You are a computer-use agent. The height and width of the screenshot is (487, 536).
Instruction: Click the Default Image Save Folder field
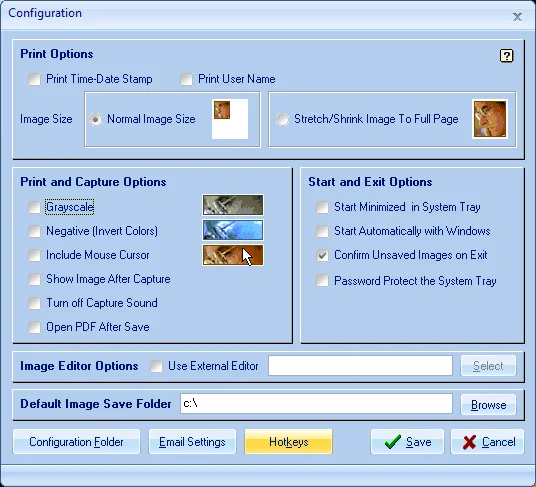click(316, 404)
